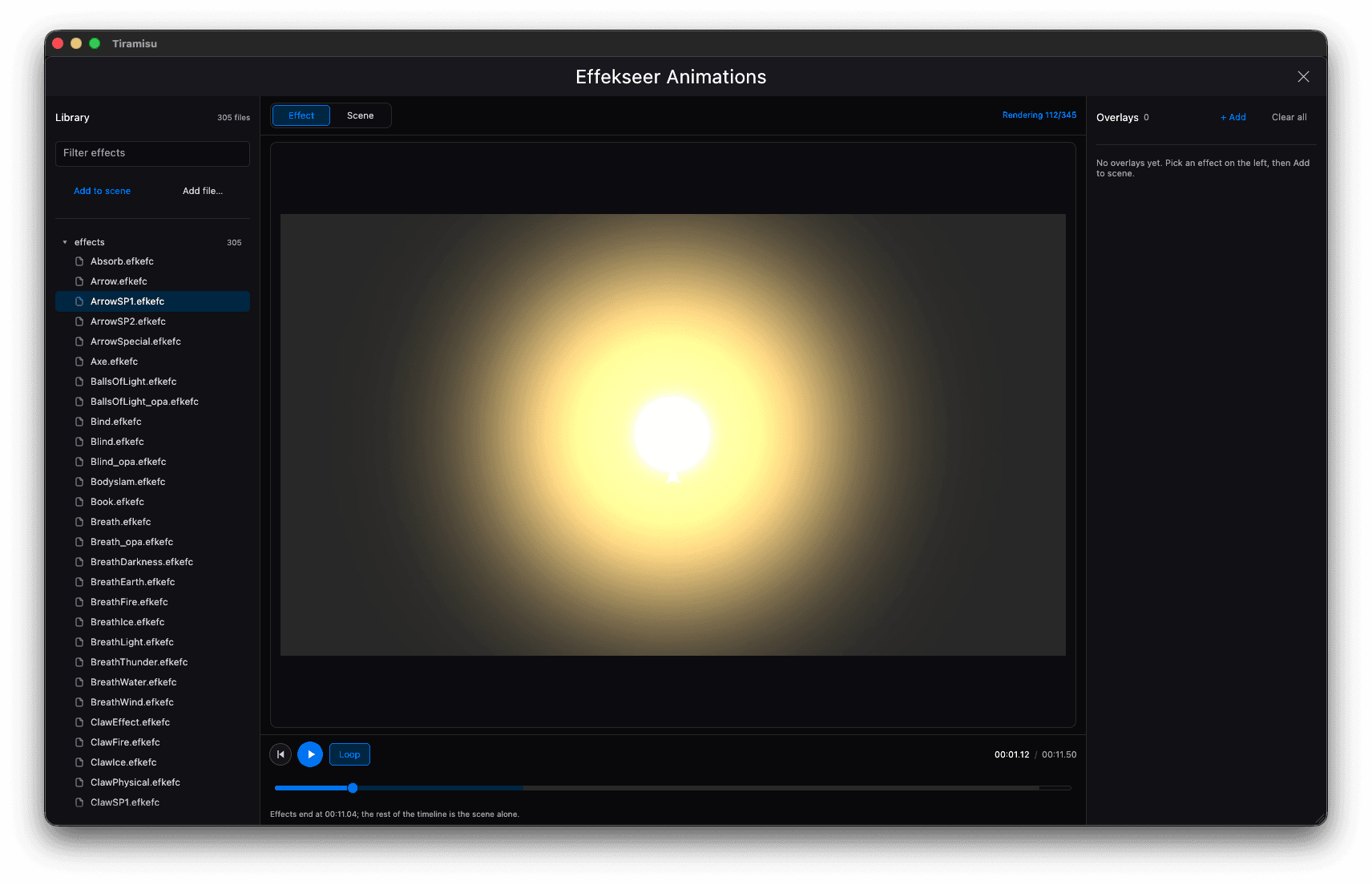Viewport: 1372px width, 885px height.
Task: Select BreathDarkness.efkefc effect file
Action: coord(152,562)
